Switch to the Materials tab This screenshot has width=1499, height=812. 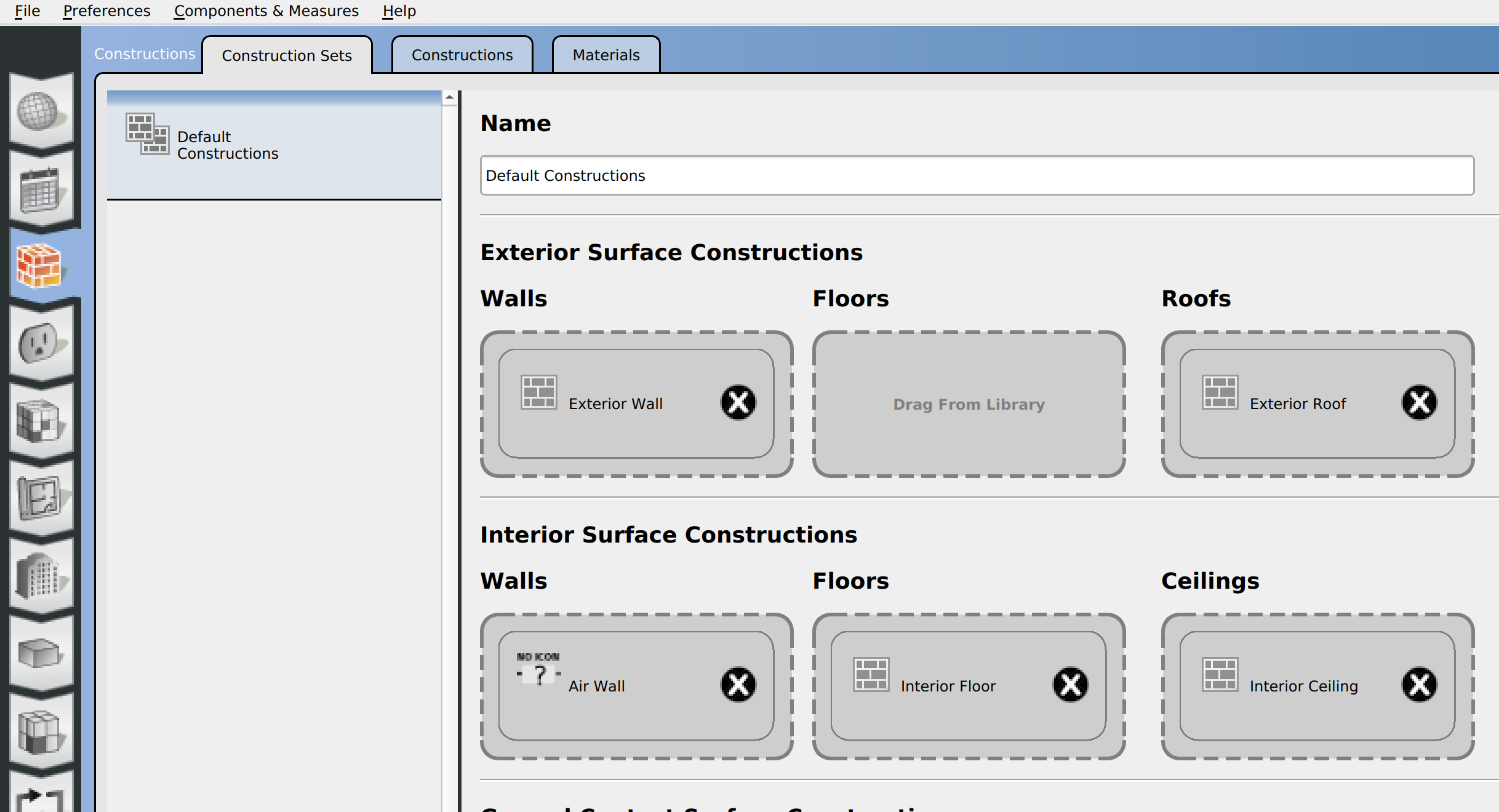(606, 55)
